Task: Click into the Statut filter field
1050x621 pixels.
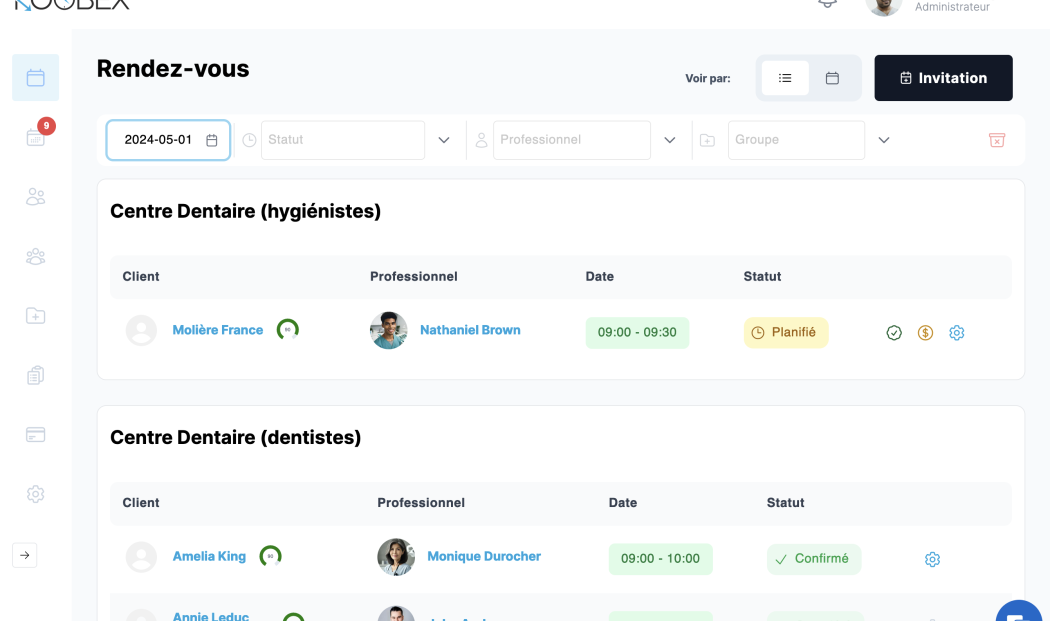Action: click(x=343, y=140)
